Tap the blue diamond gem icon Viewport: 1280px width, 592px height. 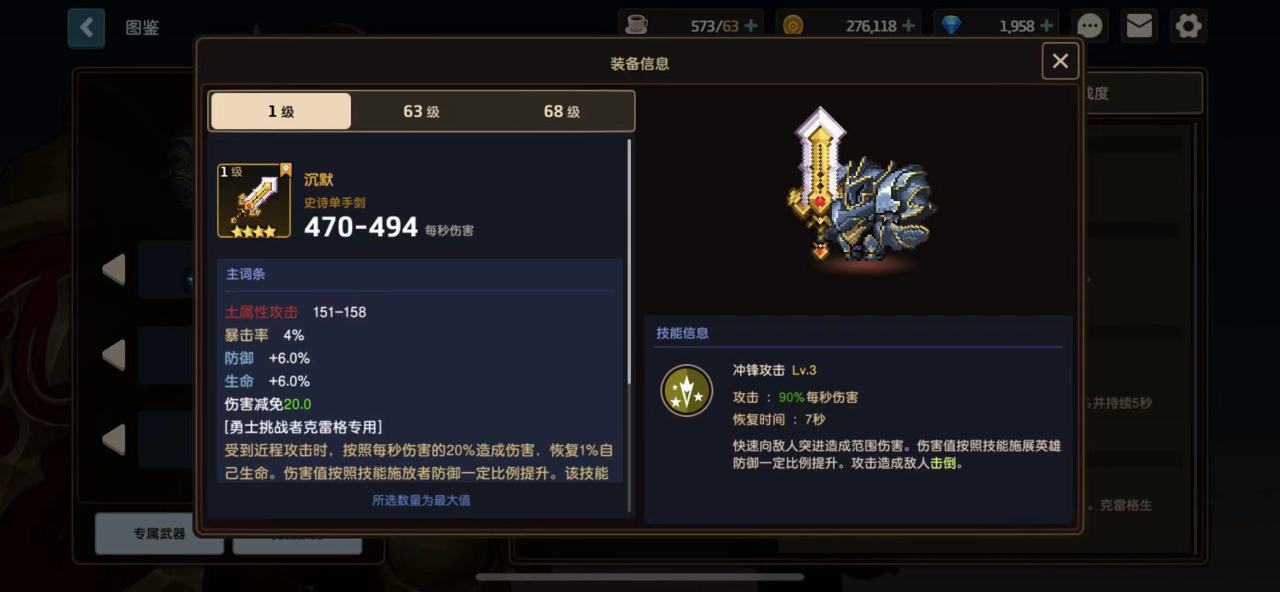pyautogui.click(x=951, y=26)
